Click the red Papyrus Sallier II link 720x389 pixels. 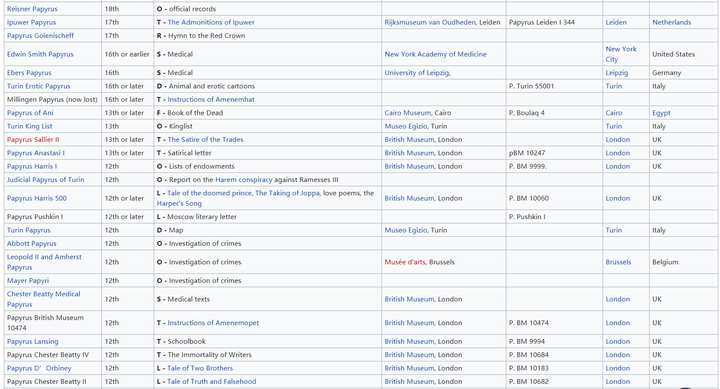33,139
